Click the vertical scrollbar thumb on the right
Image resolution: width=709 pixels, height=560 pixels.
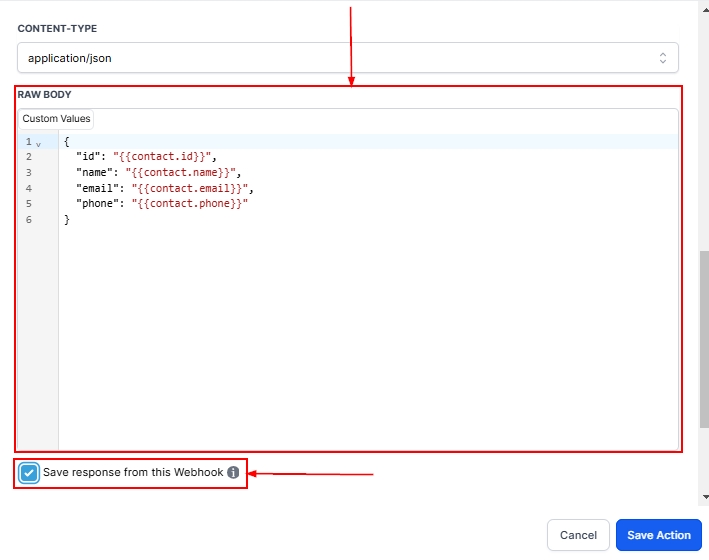(703, 338)
